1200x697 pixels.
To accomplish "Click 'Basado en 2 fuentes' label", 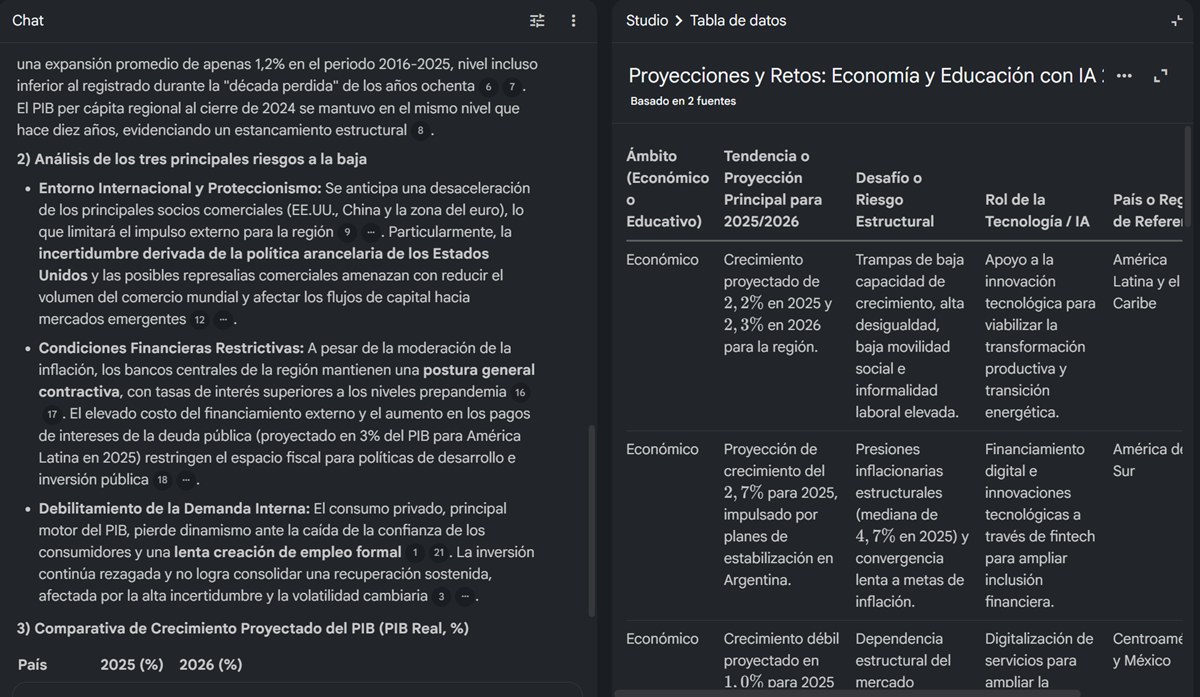I will tap(683, 101).
